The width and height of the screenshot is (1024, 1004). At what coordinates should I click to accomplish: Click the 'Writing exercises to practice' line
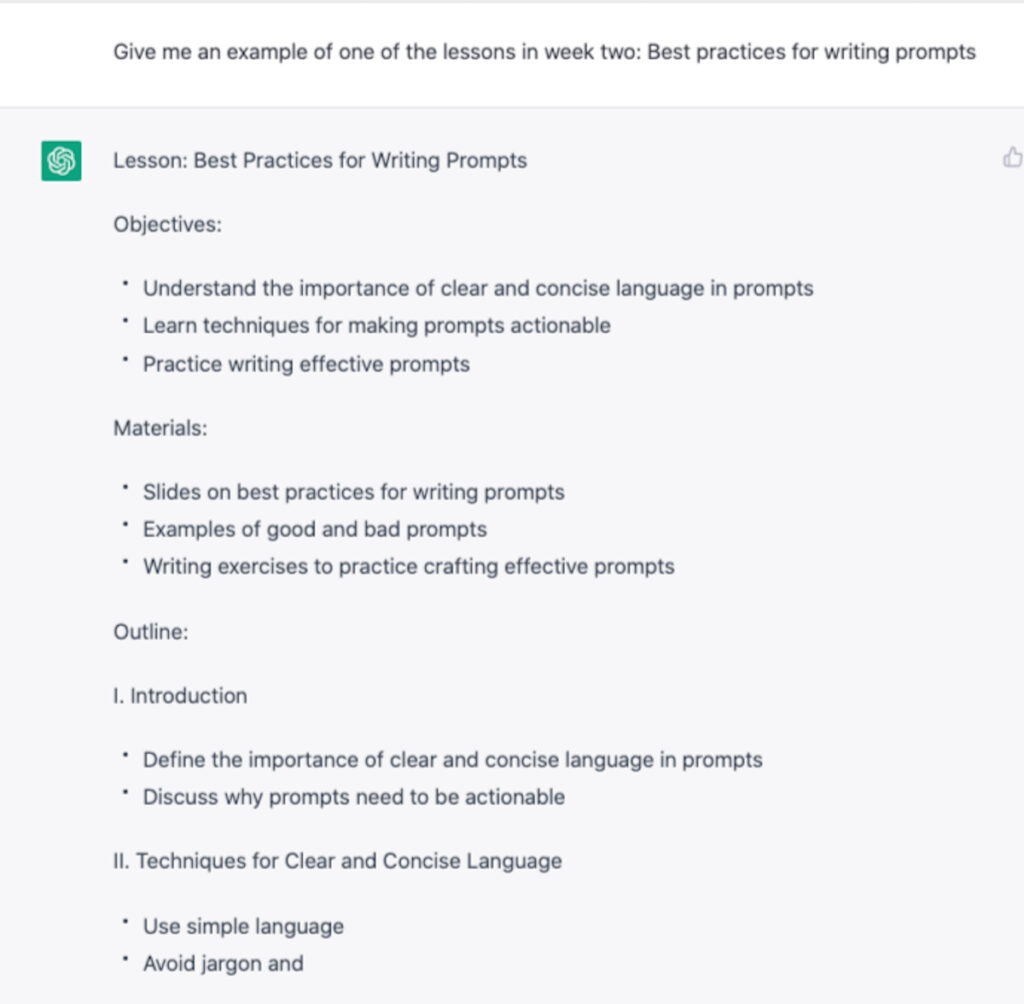[x=408, y=567]
